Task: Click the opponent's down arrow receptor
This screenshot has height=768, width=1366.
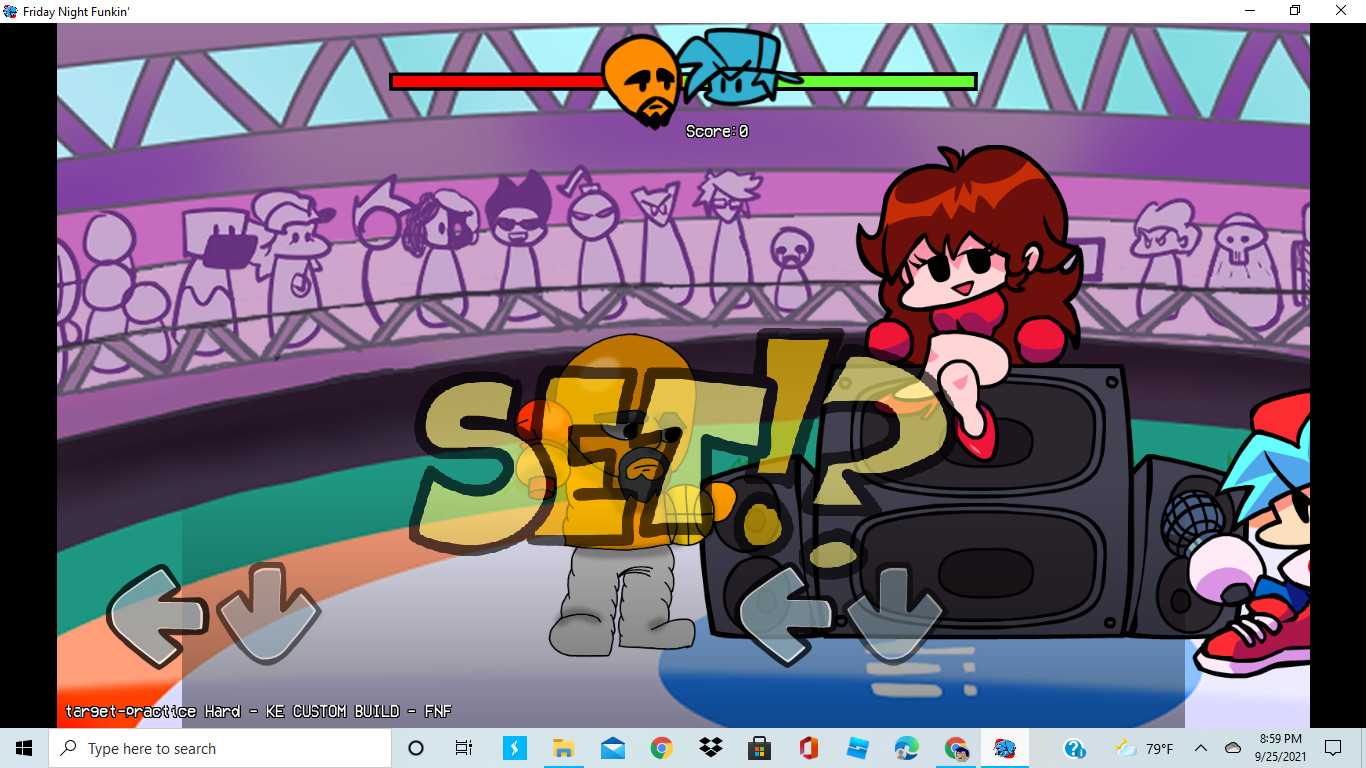Action: tap(267, 613)
